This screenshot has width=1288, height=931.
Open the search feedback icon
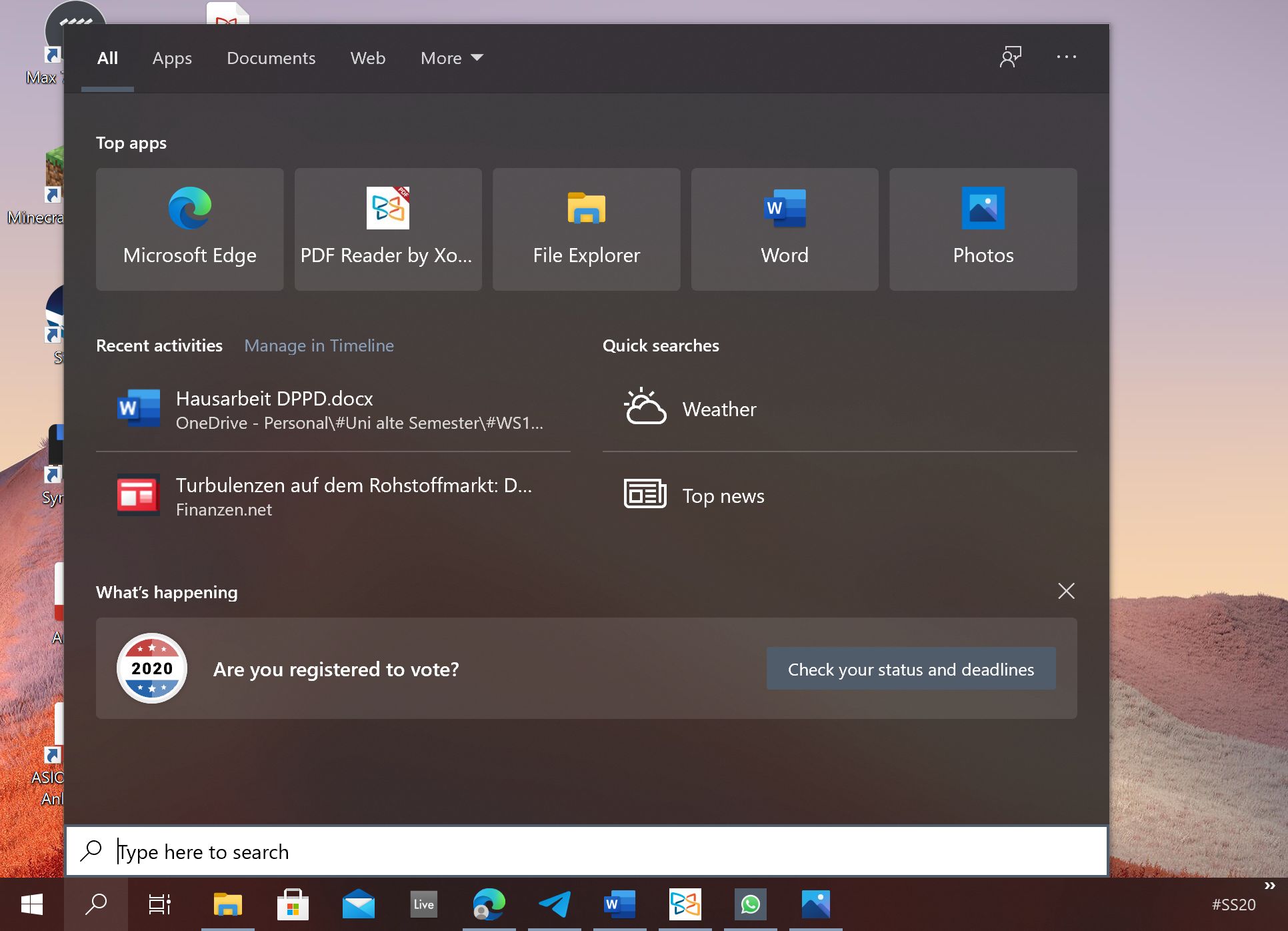[x=1011, y=57]
